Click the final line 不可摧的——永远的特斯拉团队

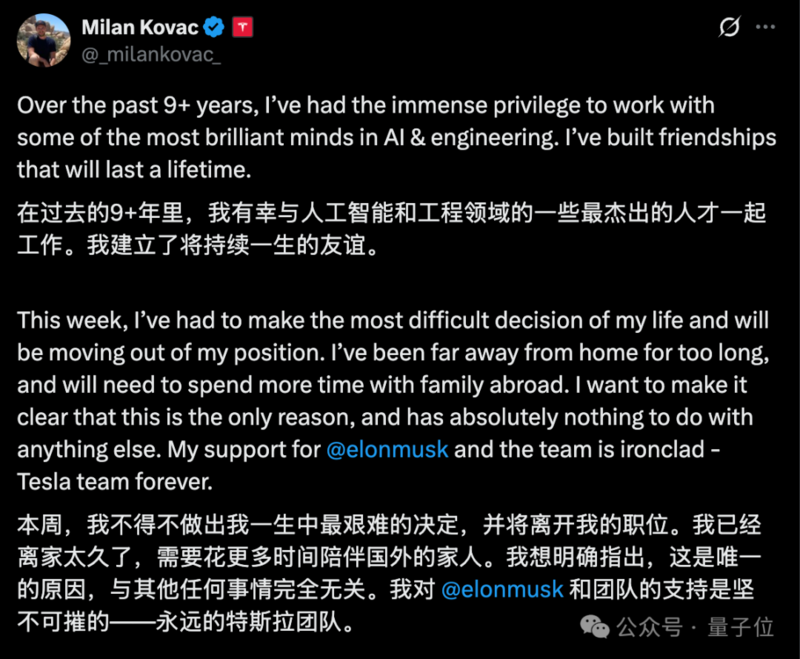point(186,622)
